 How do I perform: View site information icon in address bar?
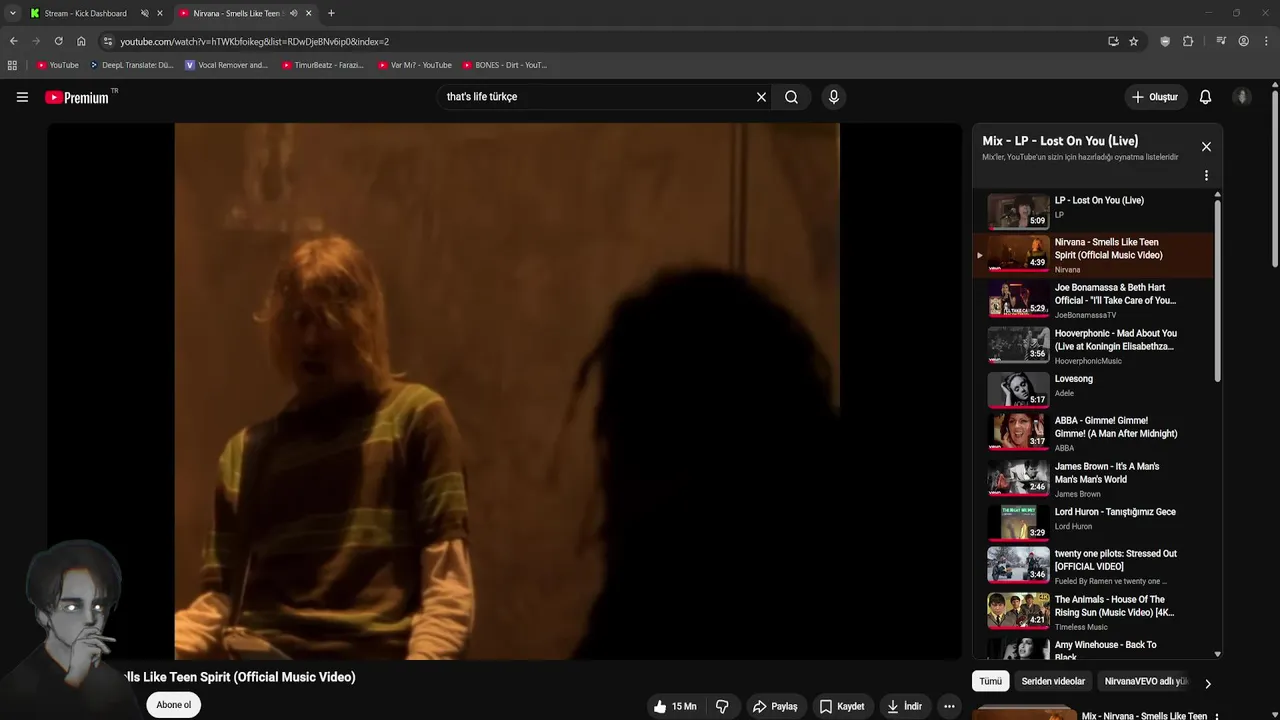pos(108,41)
